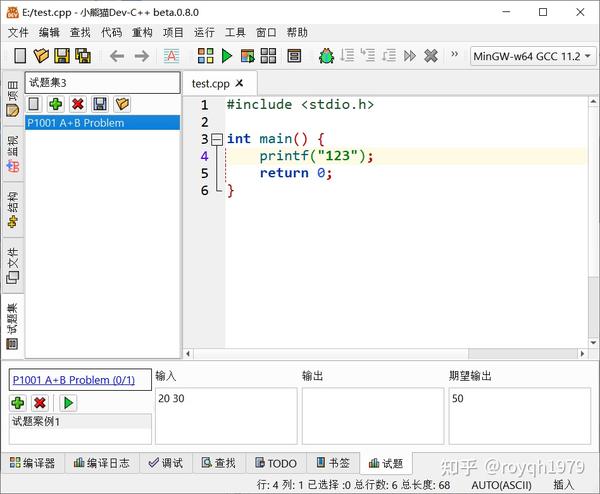The width and height of the screenshot is (600, 494).
Task: Run the program with the green play icon
Action: point(227,56)
